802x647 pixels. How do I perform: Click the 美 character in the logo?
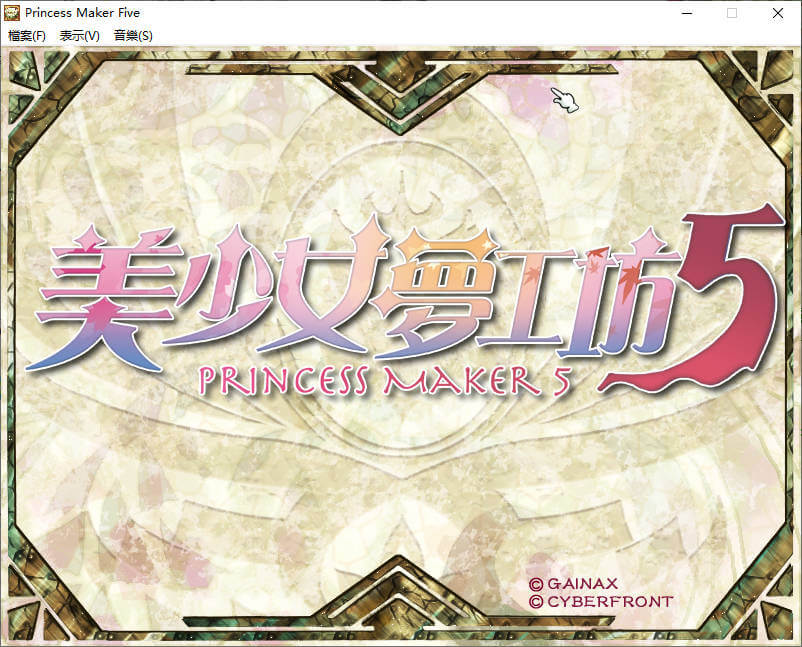coord(95,300)
